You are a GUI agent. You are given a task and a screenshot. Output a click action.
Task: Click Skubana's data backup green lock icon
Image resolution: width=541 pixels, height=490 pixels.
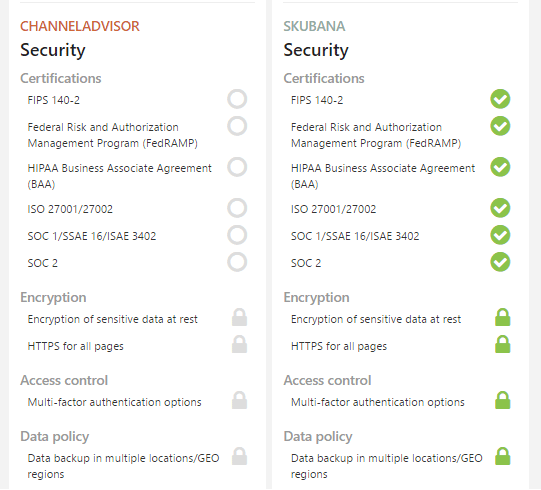point(503,456)
